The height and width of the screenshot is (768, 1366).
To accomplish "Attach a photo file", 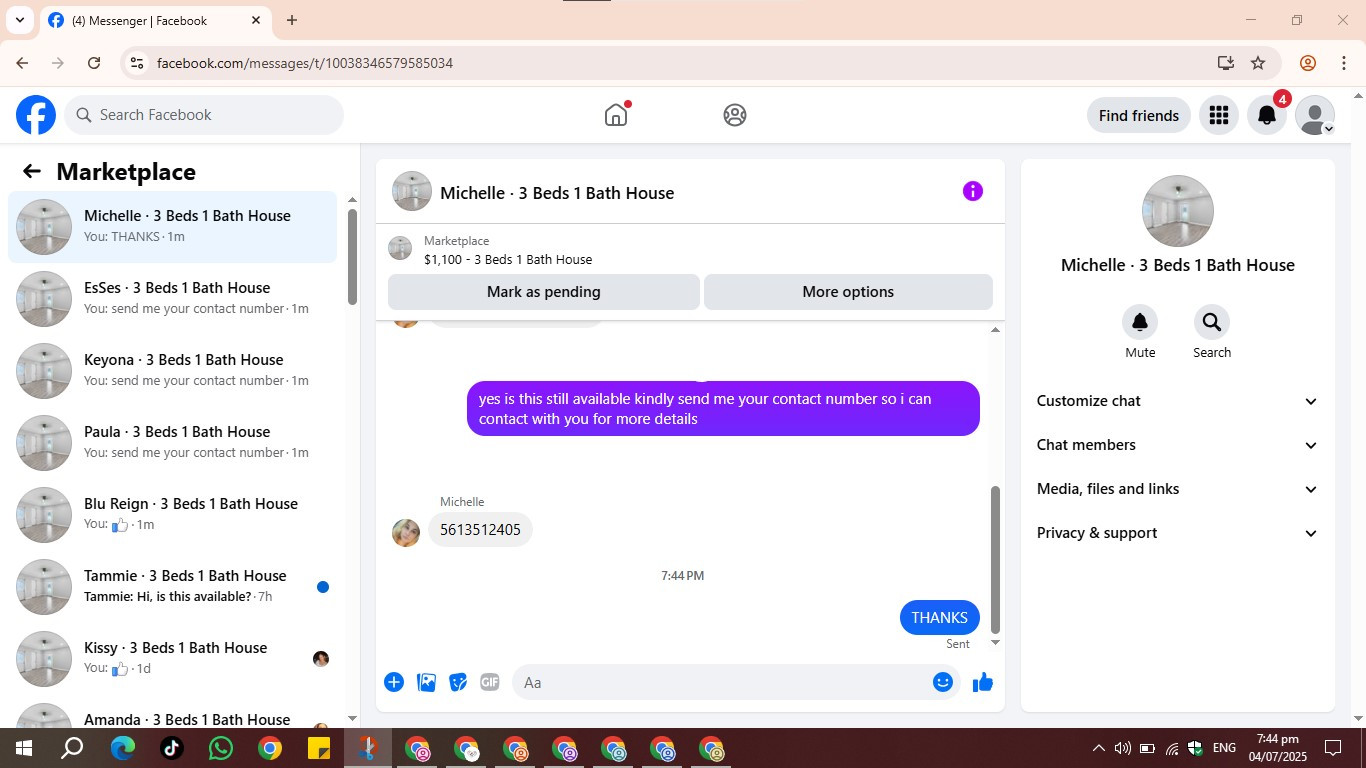I will tap(426, 682).
